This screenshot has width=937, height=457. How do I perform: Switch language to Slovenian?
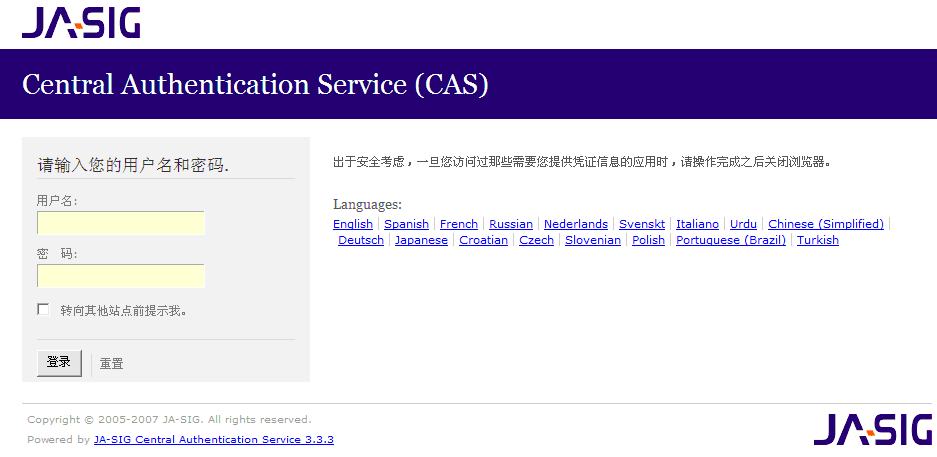[593, 240]
